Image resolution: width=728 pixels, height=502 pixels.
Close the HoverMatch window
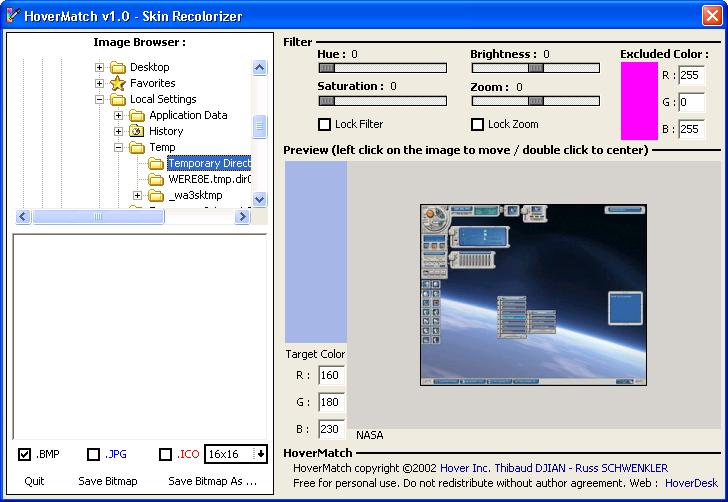[712, 15]
